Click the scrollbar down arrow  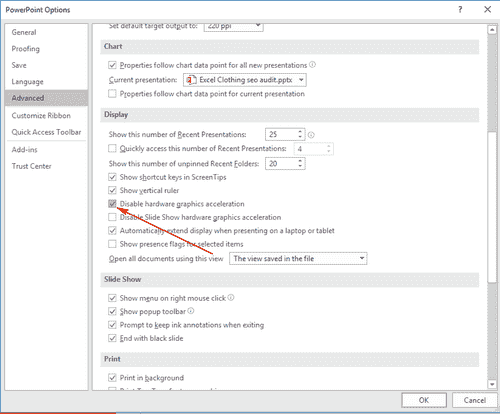[x=492, y=384]
